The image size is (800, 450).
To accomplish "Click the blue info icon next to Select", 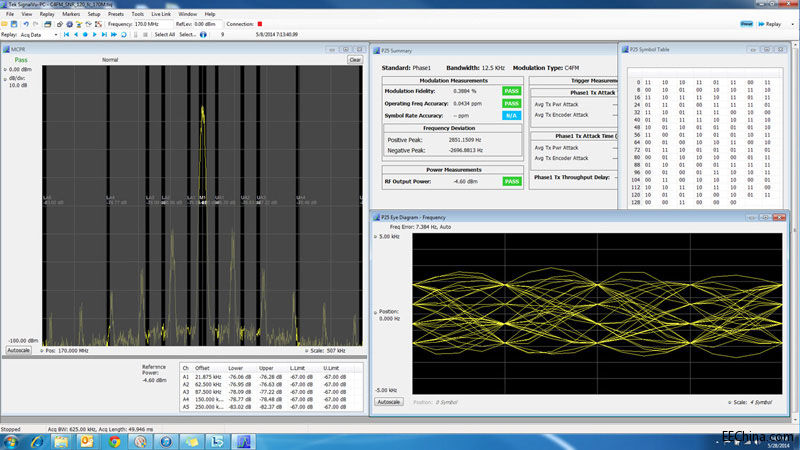I will tap(203, 35).
